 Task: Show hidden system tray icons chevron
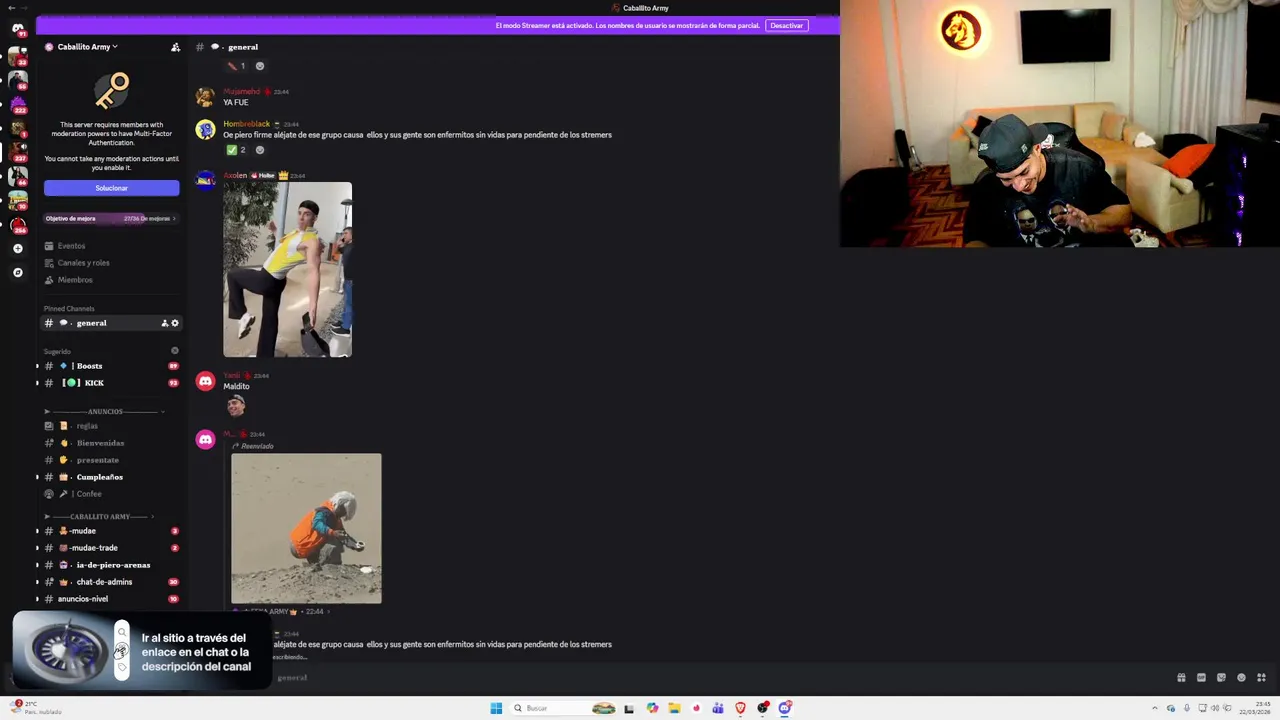[x=1154, y=708]
